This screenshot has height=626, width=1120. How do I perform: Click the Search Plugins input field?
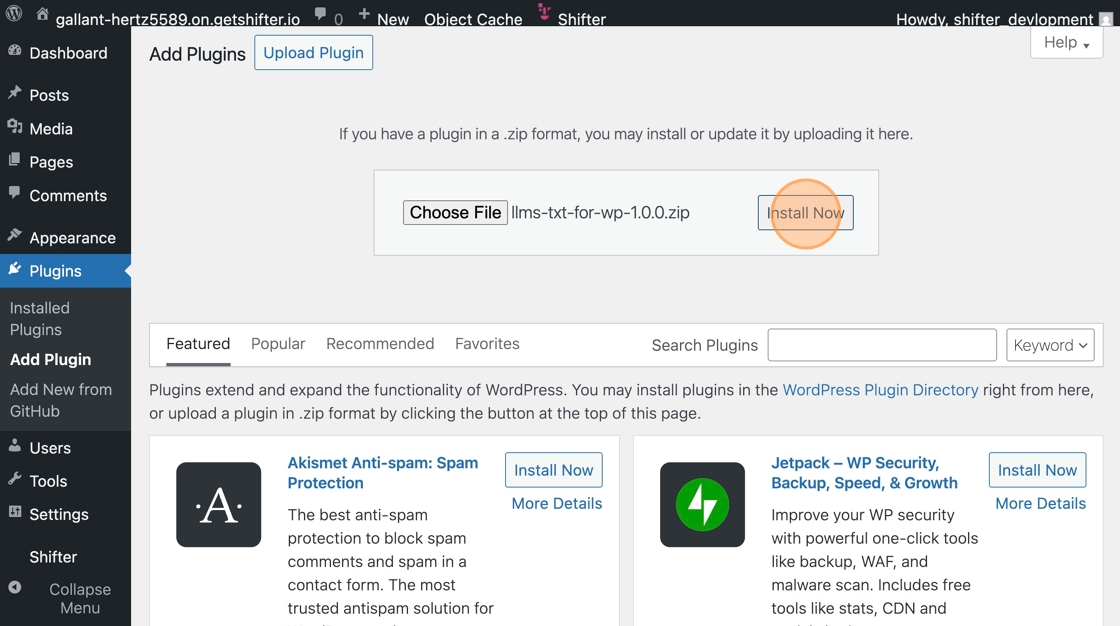[882, 345]
